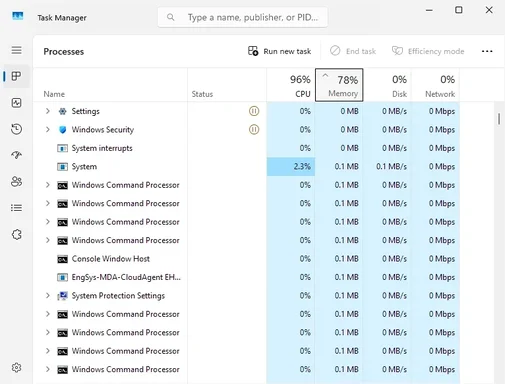Expand the Settings process row

[47, 111]
